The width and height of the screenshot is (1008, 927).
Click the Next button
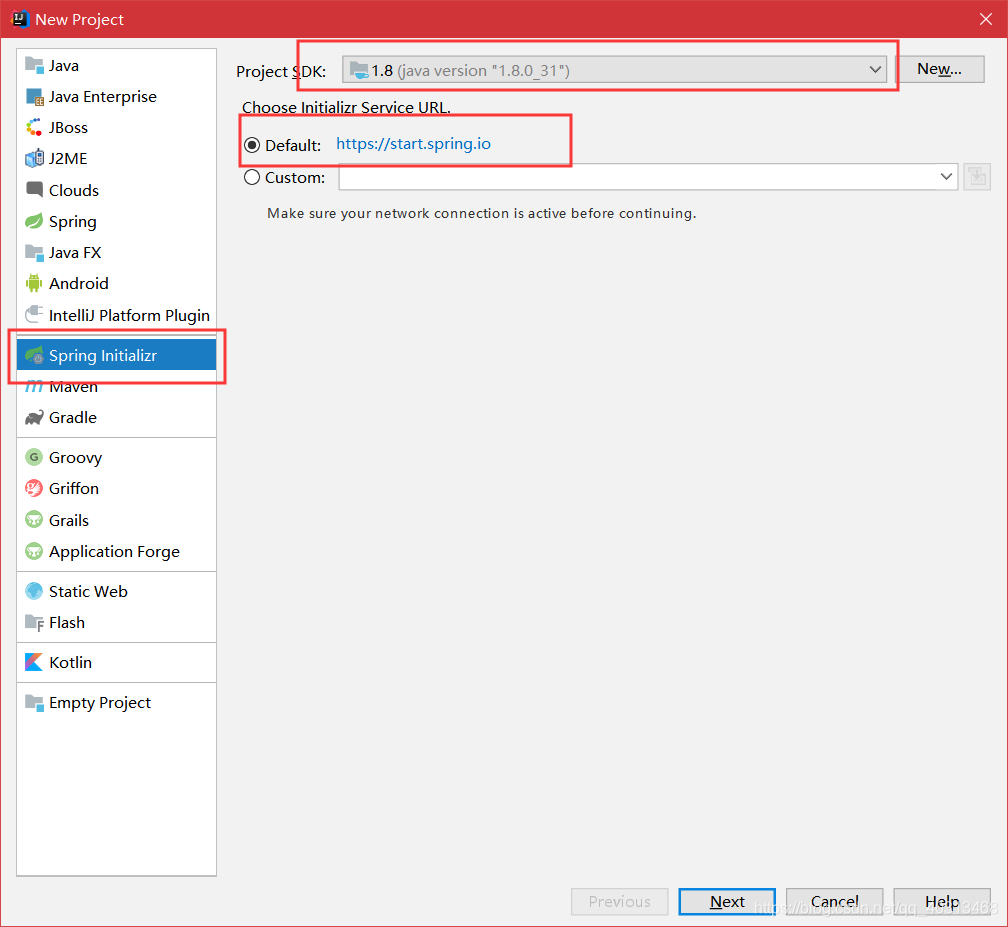pos(727,901)
